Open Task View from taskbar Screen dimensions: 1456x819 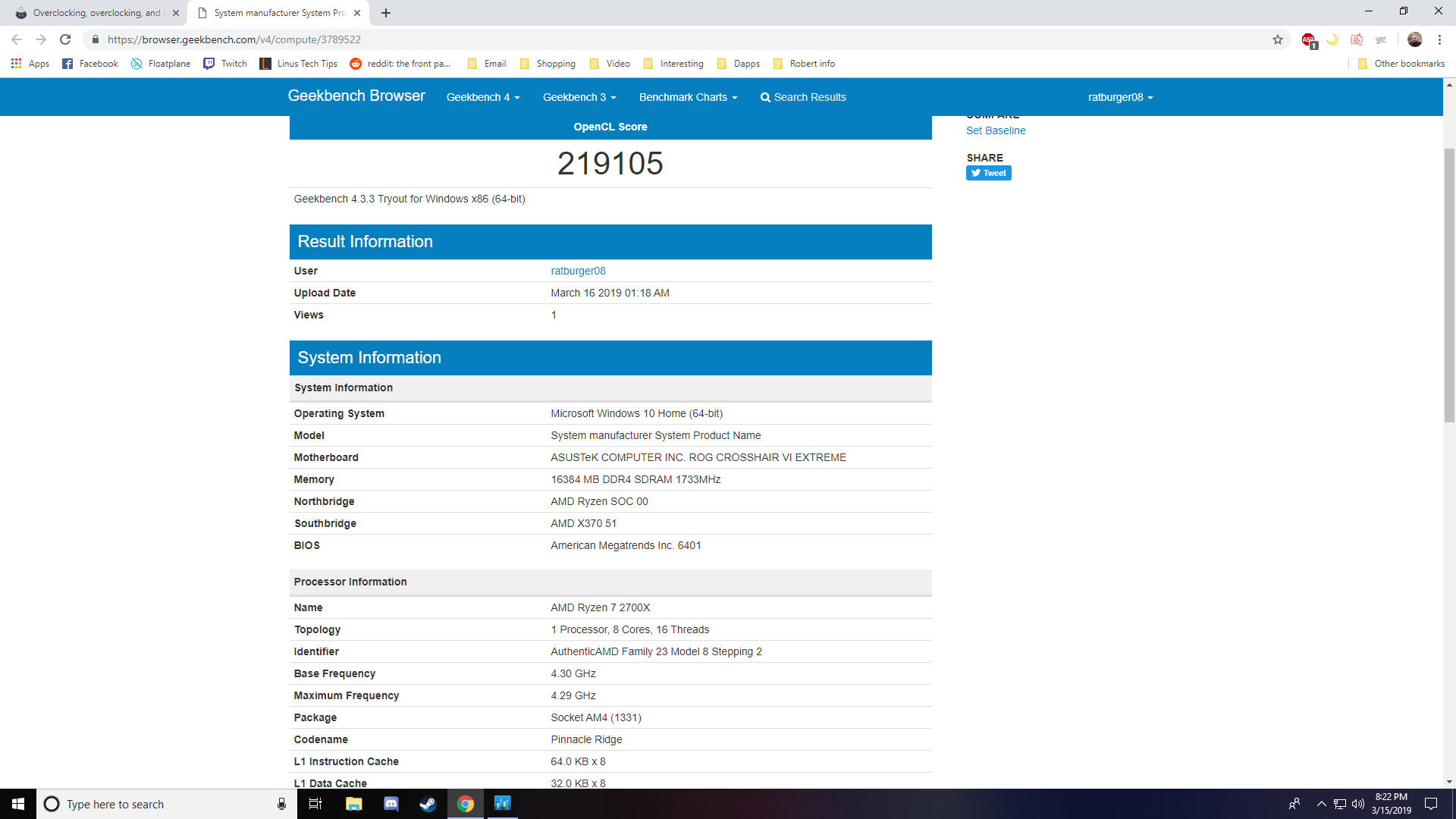tap(315, 804)
